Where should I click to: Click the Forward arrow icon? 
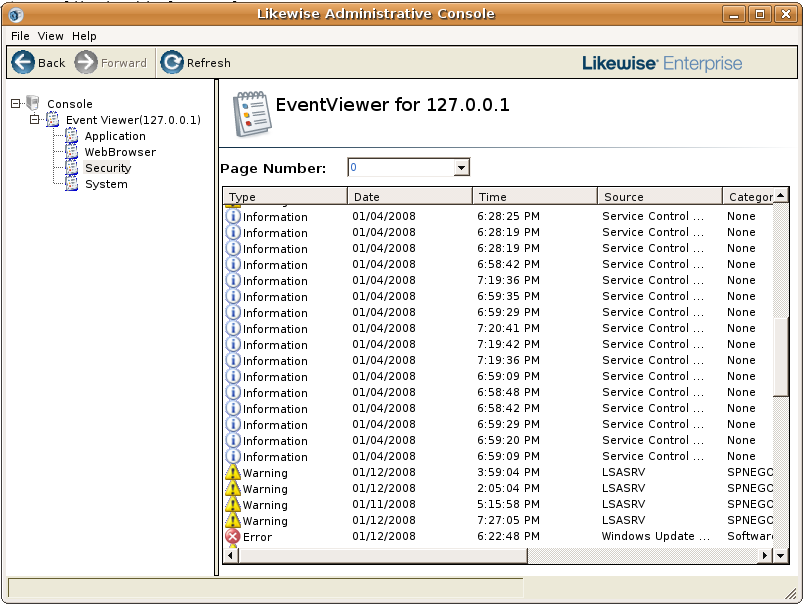pyautogui.click(x=86, y=62)
